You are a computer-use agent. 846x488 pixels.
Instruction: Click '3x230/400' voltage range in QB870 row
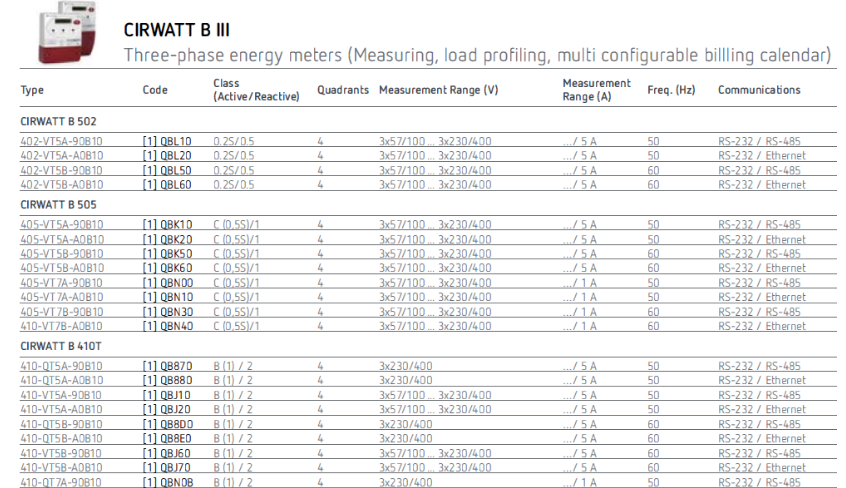tap(406, 366)
